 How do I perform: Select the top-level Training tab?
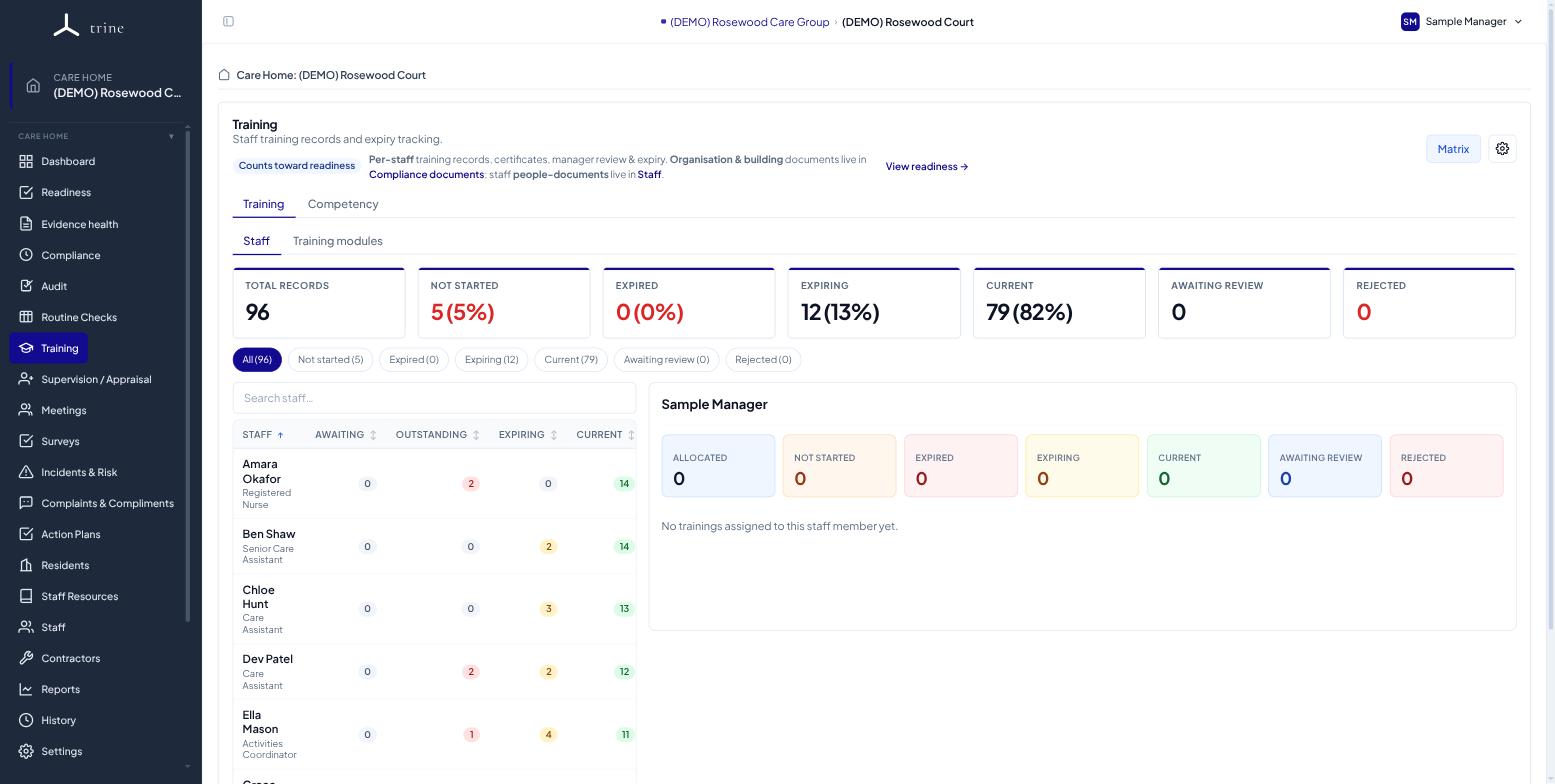(264, 204)
